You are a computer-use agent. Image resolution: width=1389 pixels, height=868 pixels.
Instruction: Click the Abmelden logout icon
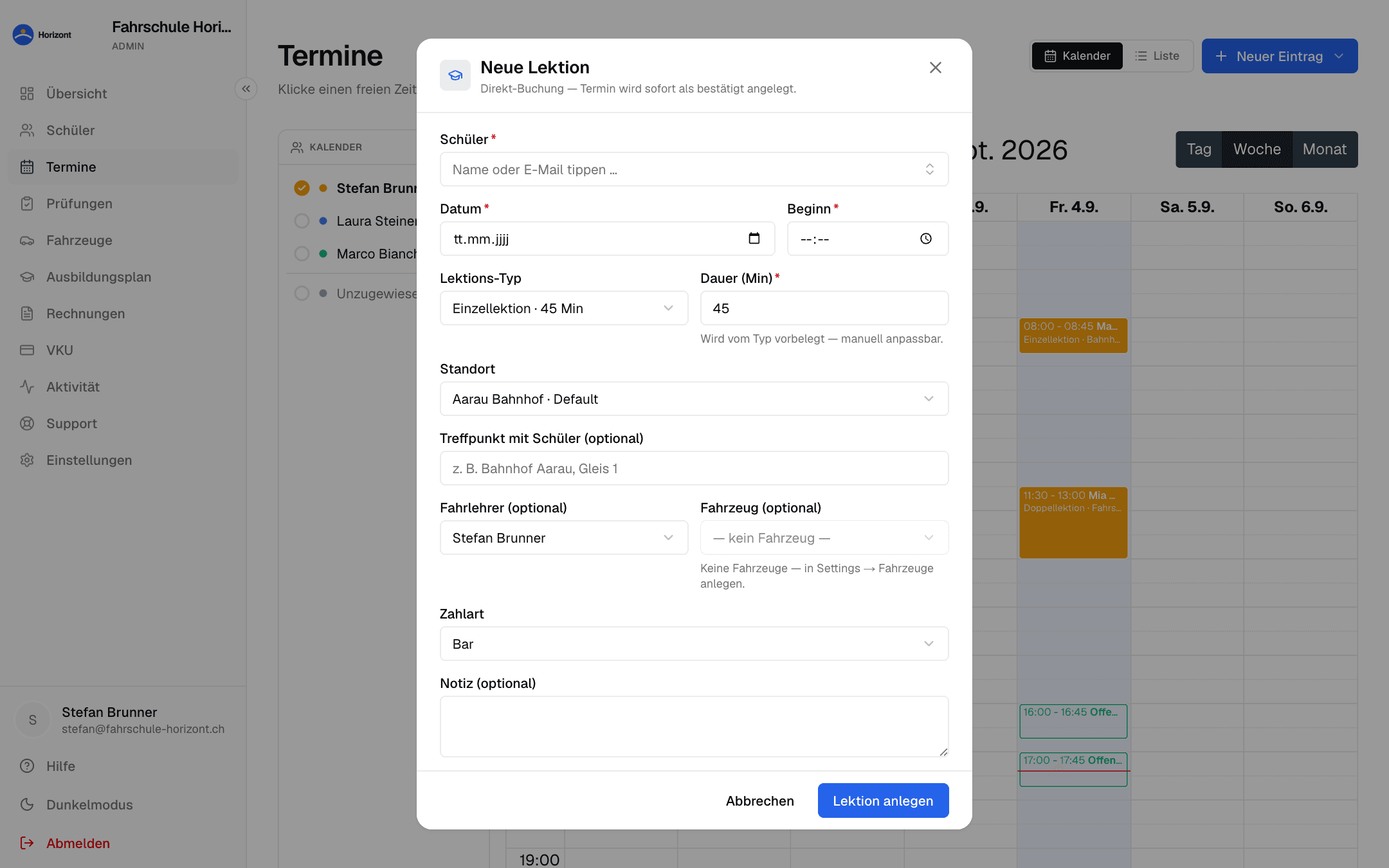pos(27,844)
